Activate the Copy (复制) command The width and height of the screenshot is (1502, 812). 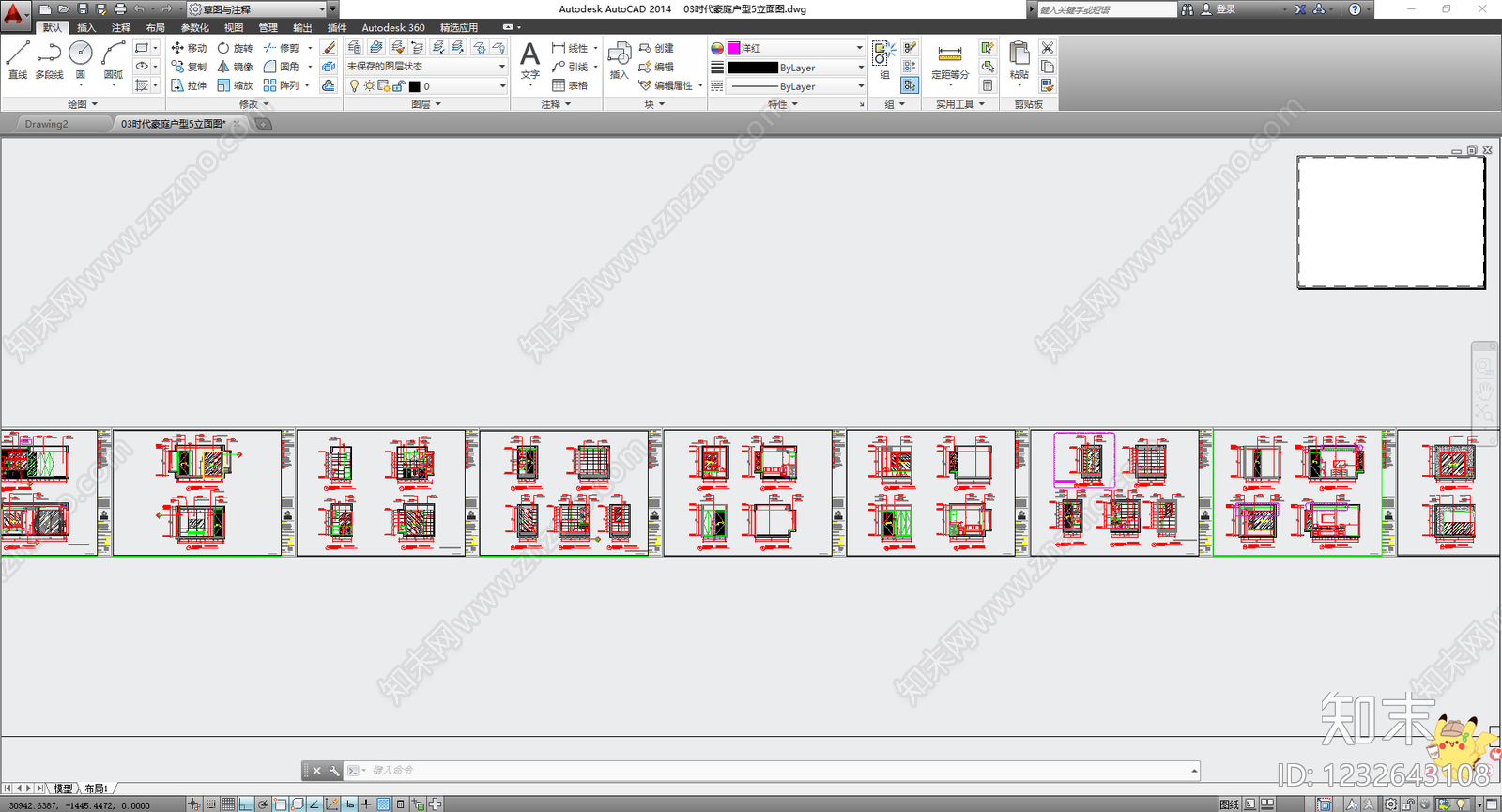point(189,67)
